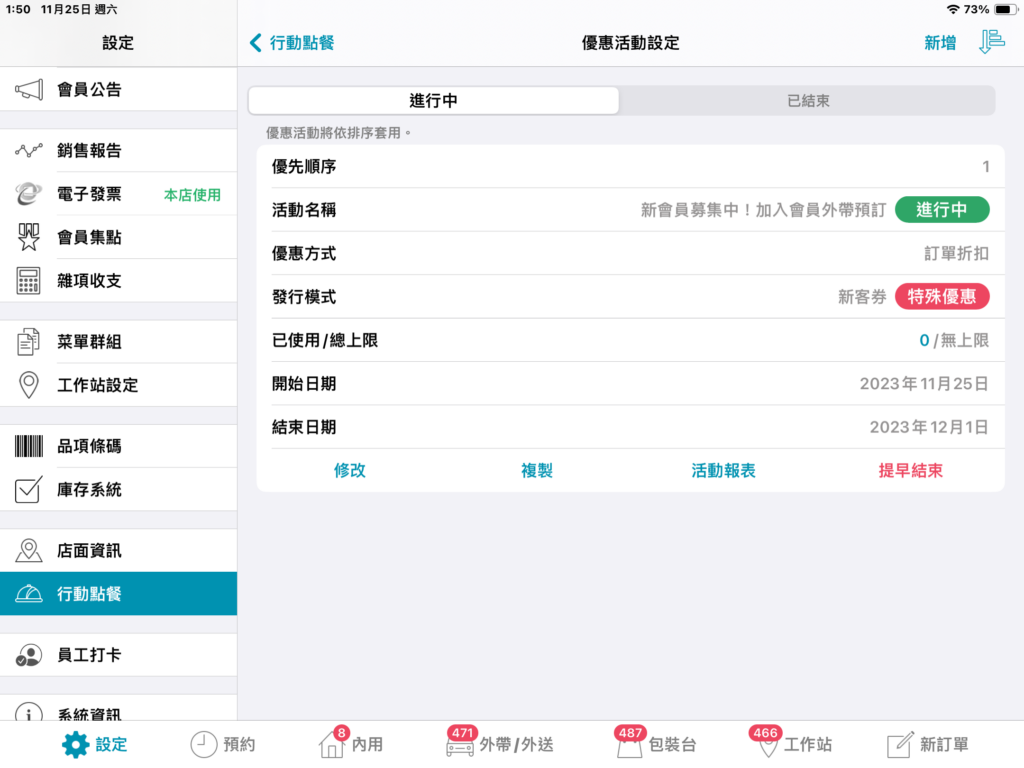This screenshot has height=768, width=1024.
Task: Click the info circle icon for 系統資訊
Action: point(29,713)
